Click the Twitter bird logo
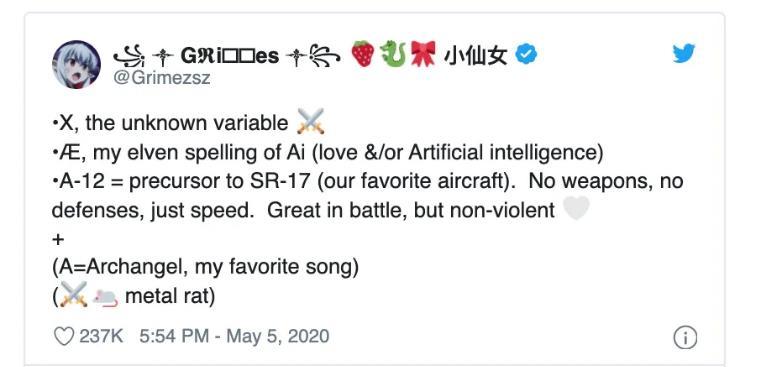Screen dimensions: 761x367 [x=684, y=53]
